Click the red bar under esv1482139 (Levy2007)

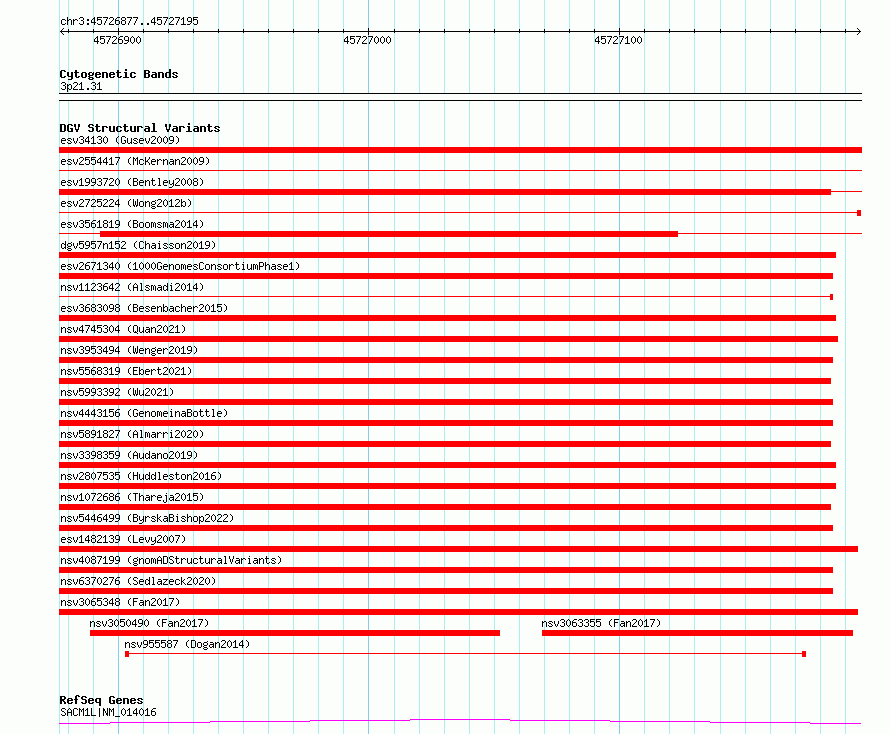(459, 549)
